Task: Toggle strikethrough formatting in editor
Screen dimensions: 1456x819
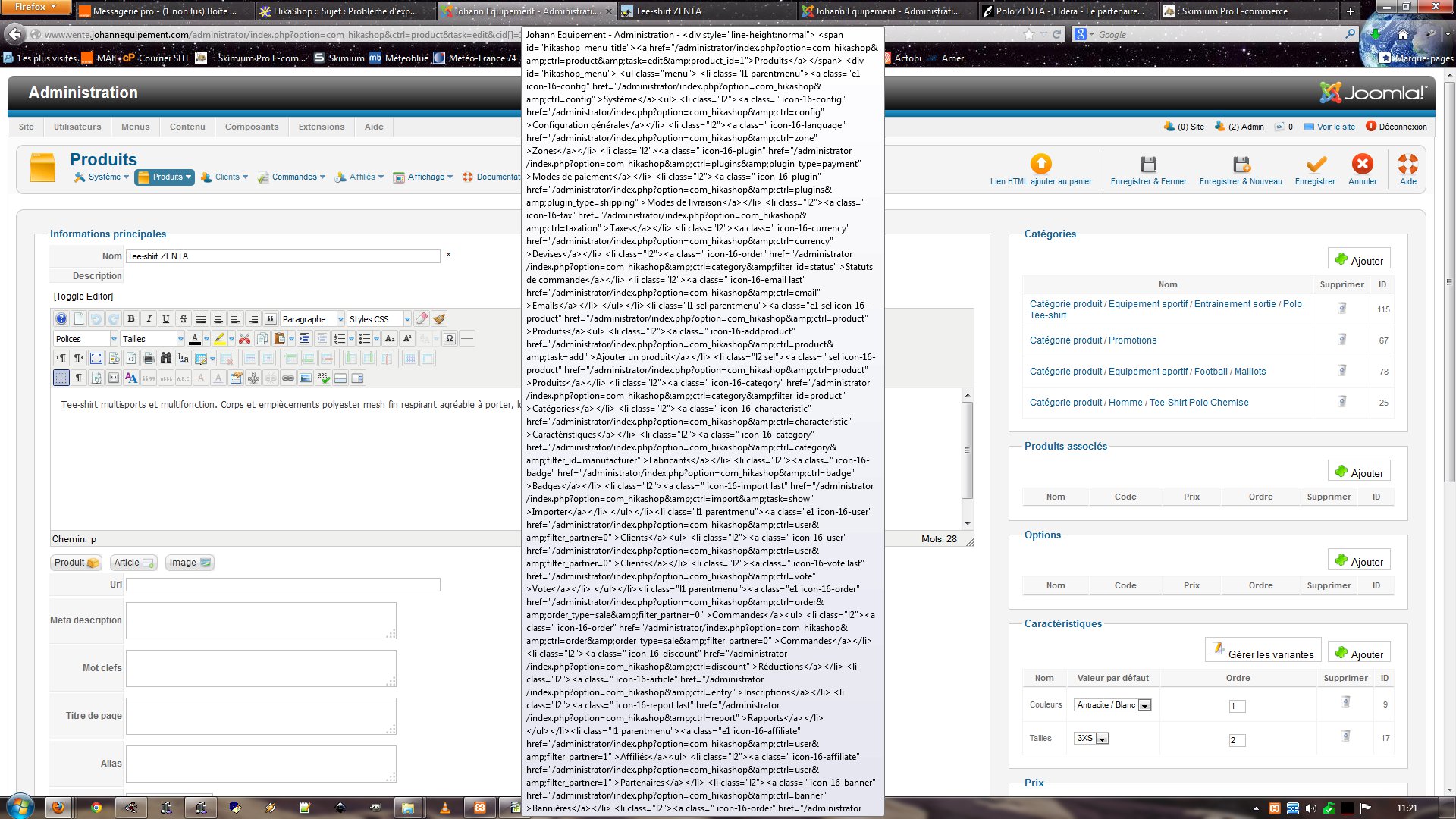Action: pyautogui.click(x=184, y=318)
